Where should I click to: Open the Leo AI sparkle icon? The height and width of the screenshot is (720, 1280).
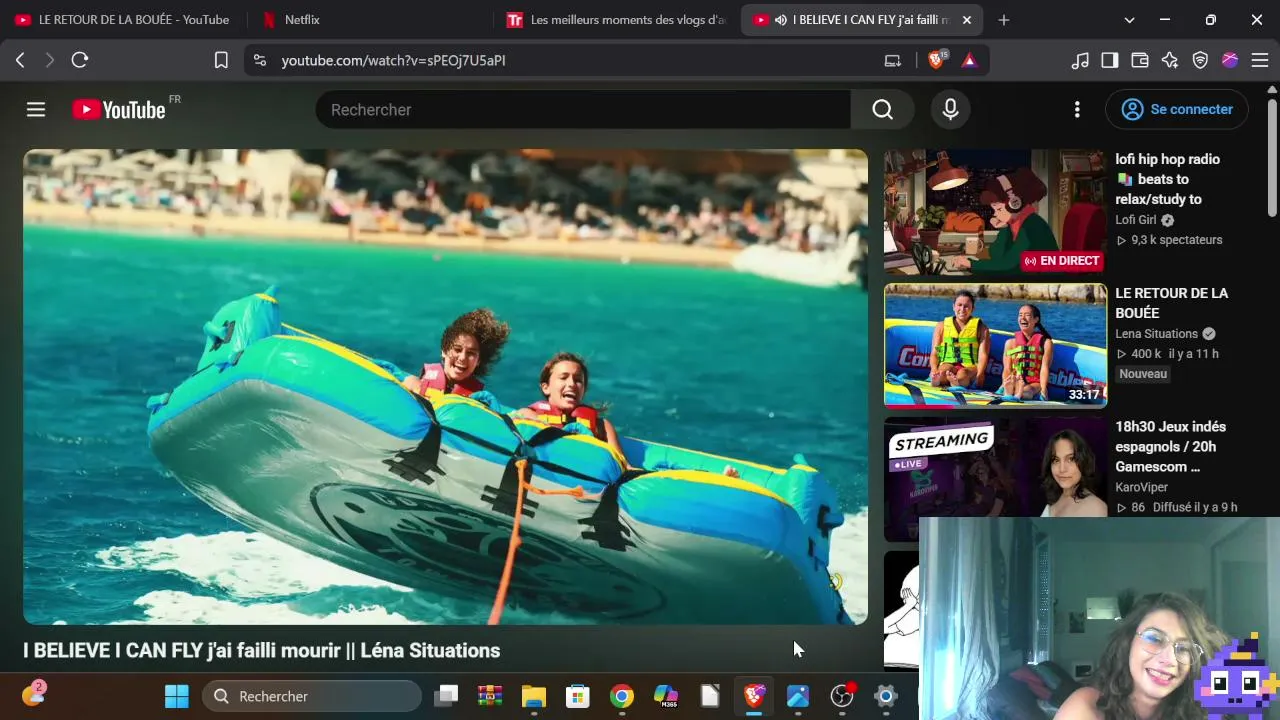(1170, 60)
